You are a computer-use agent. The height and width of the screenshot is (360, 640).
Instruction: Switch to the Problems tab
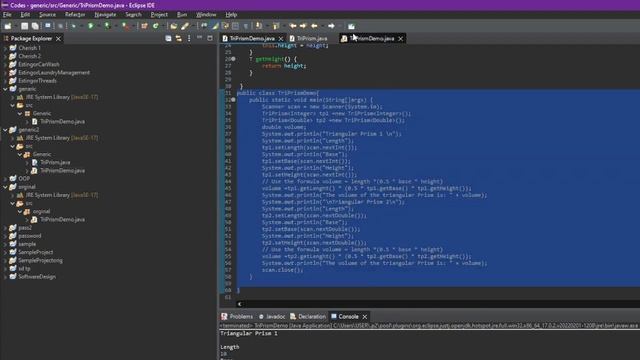click(x=237, y=316)
